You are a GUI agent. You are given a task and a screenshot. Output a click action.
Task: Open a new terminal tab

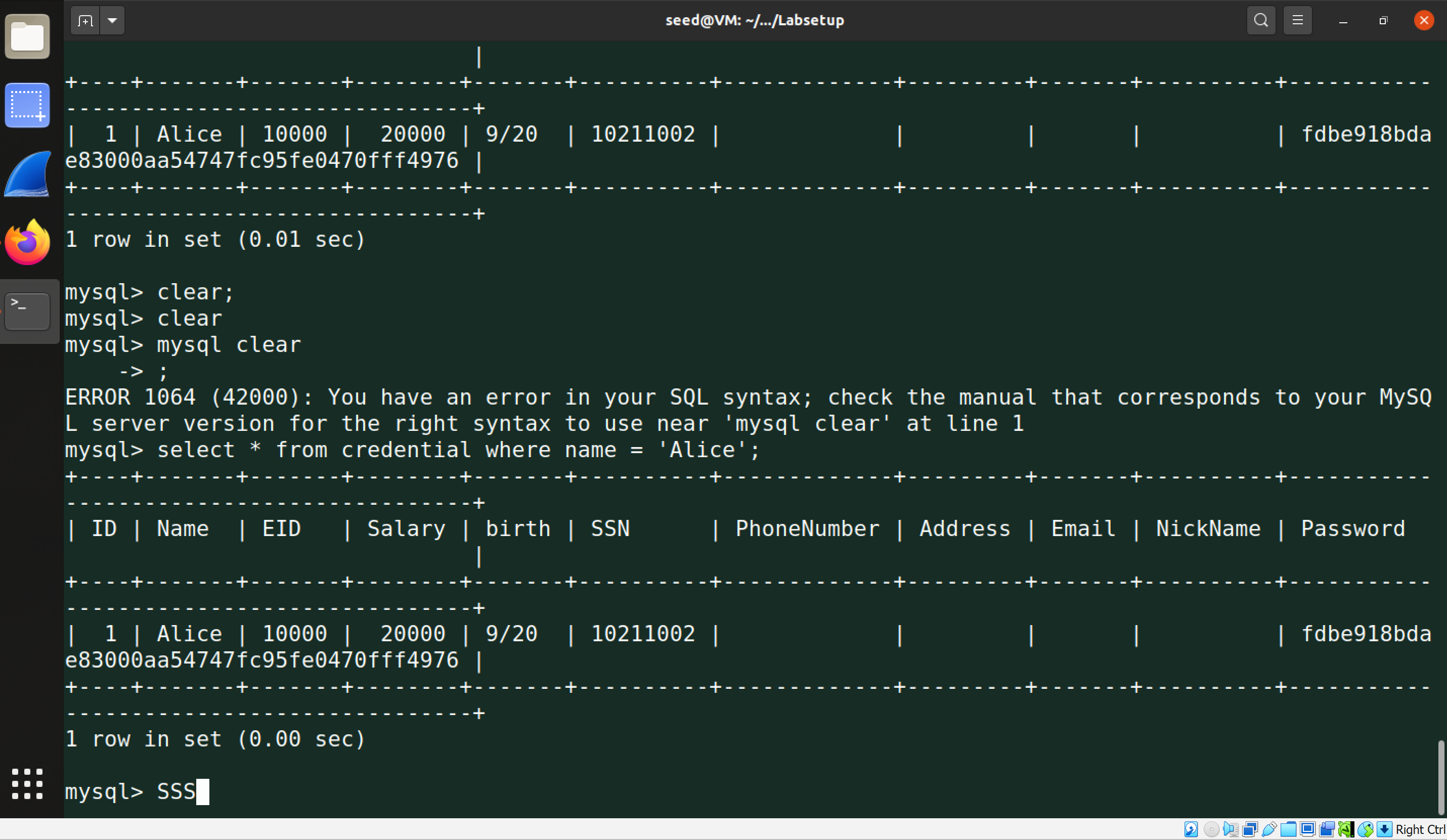click(85, 21)
